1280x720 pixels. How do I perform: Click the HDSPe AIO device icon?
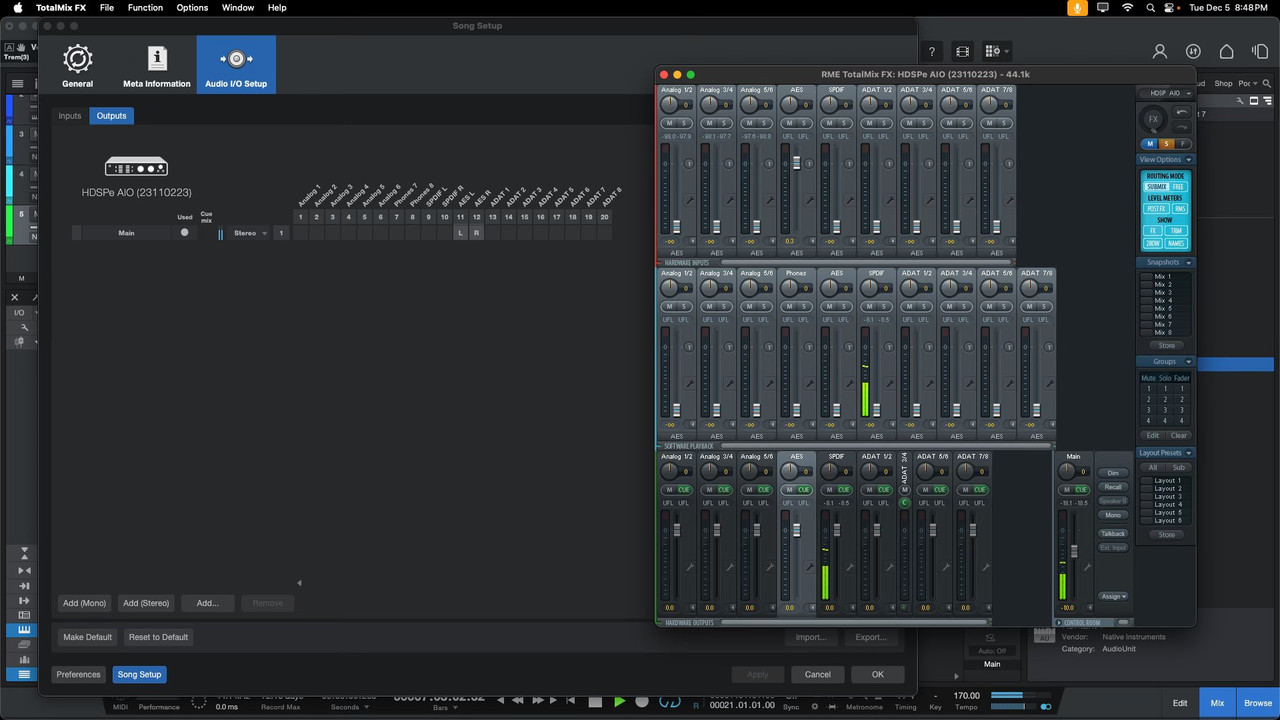tap(136, 167)
